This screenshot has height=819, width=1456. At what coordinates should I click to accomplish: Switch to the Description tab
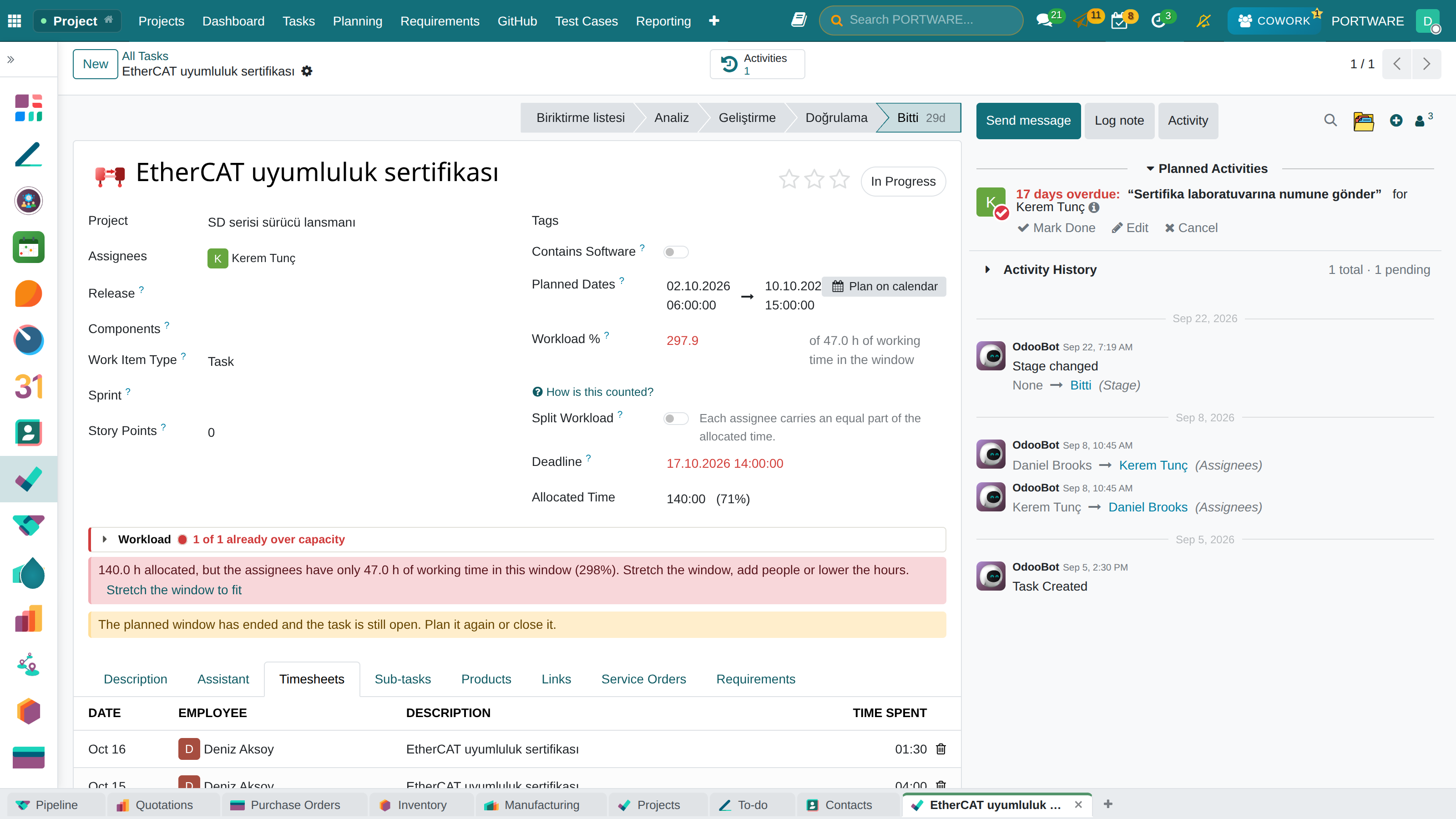pyautogui.click(x=135, y=679)
